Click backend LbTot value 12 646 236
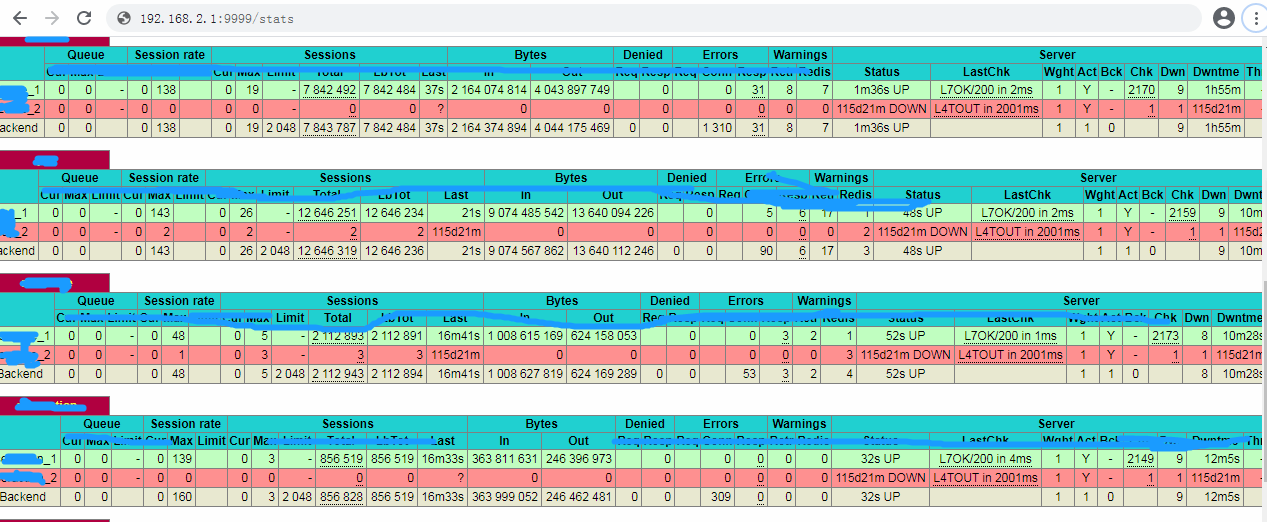1267x522 pixels. point(393,251)
